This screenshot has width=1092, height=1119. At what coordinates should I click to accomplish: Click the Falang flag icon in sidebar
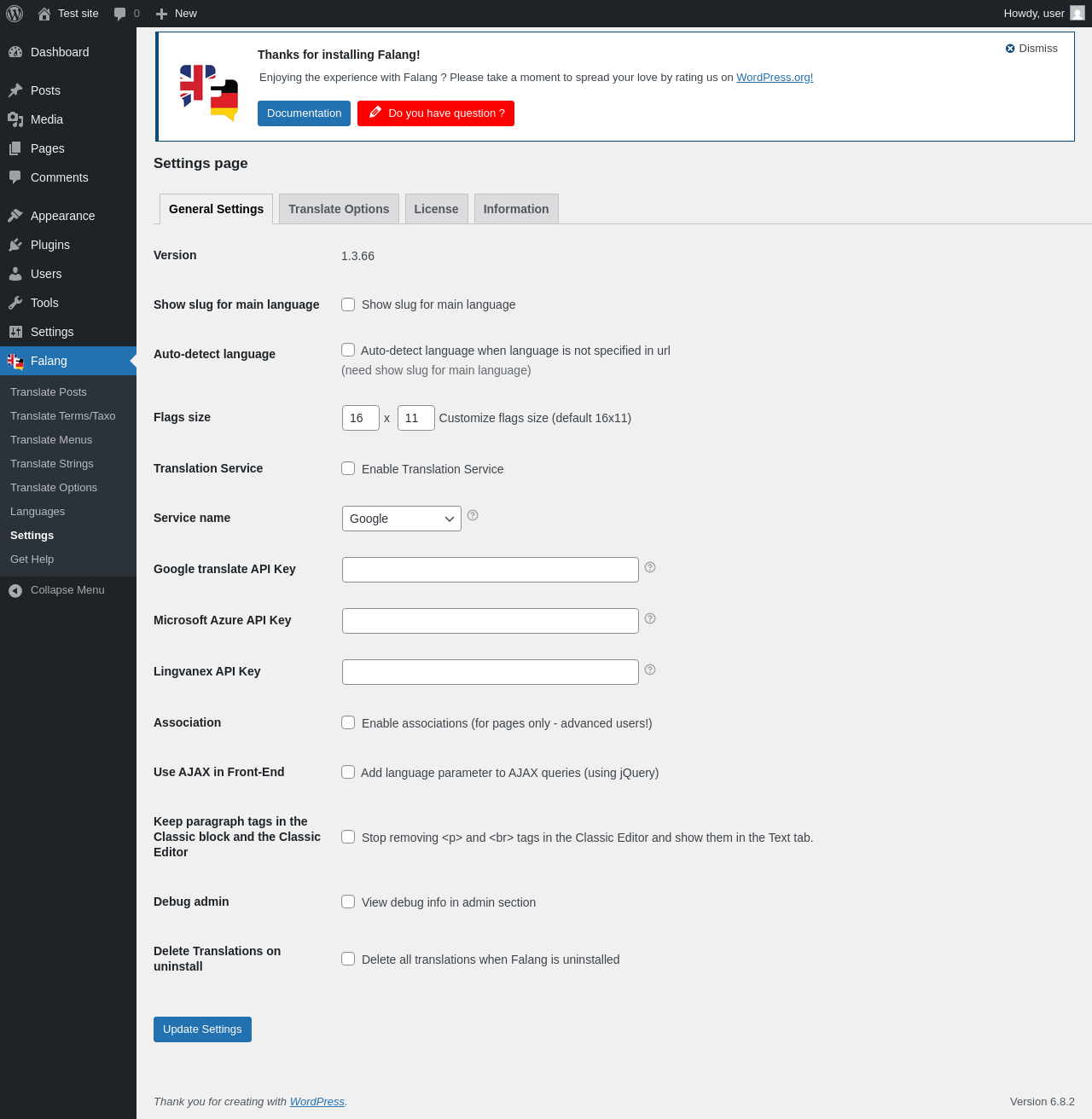click(x=15, y=362)
